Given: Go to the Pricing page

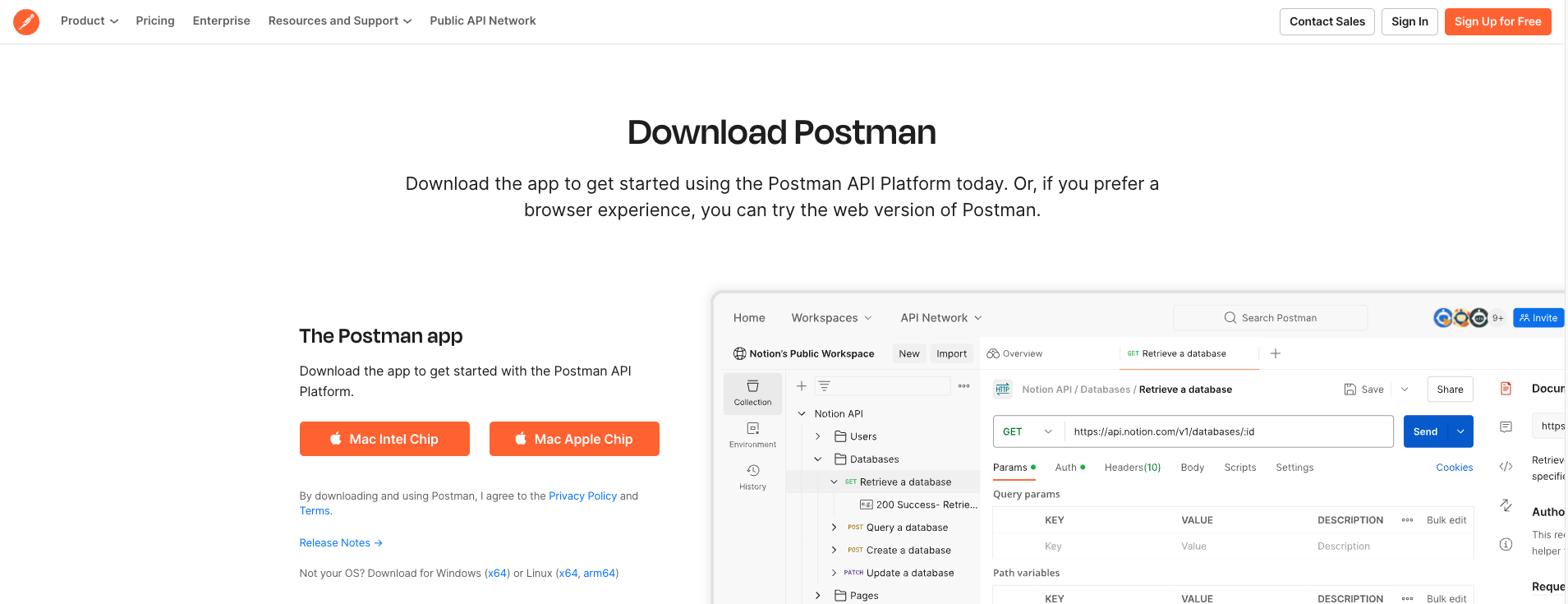Looking at the screenshot, I should [155, 21].
